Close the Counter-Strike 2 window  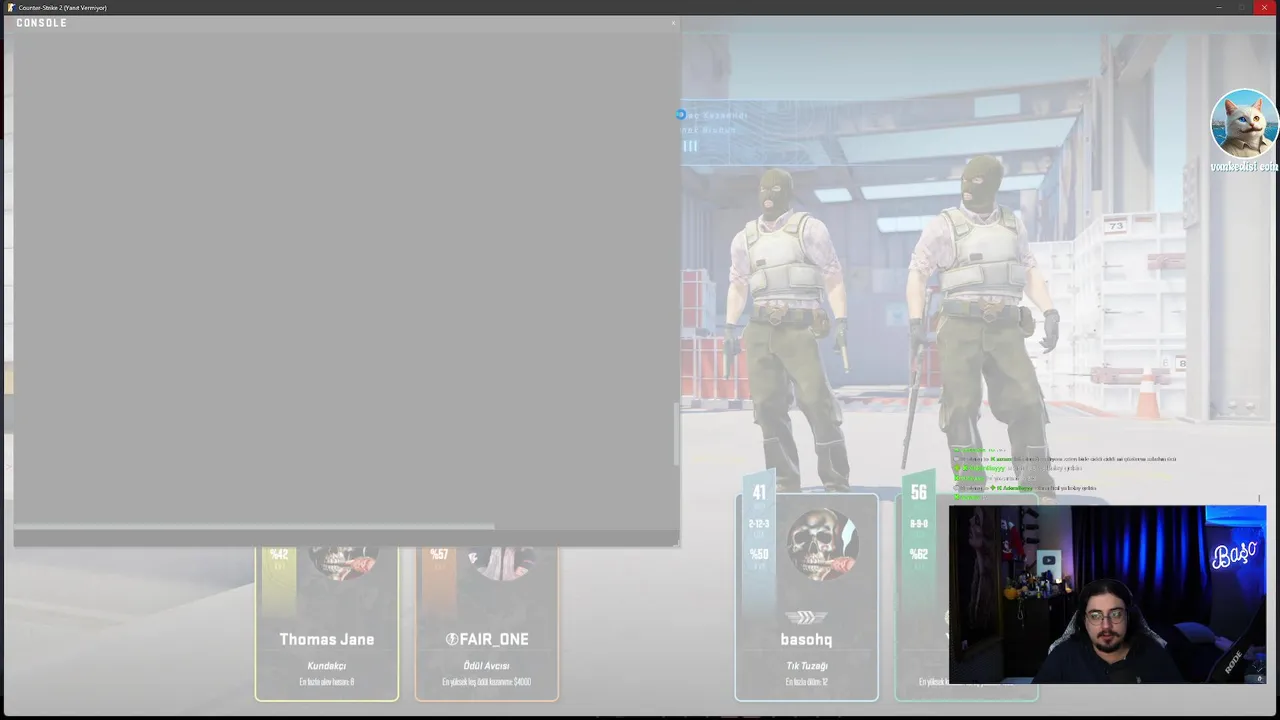pyautogui.click(x=1265, y=7)
